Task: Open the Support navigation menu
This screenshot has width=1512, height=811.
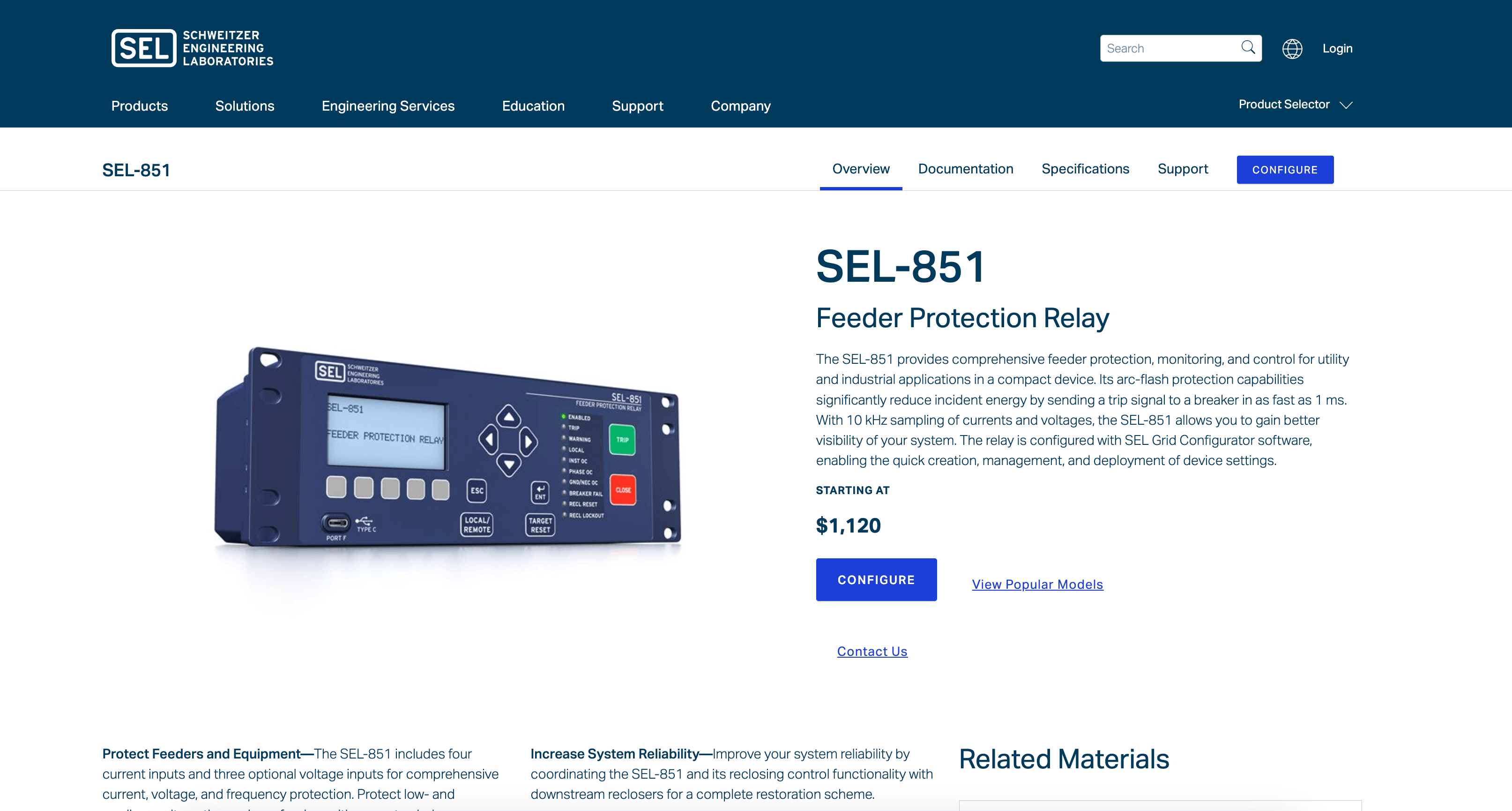Action: 637,106
